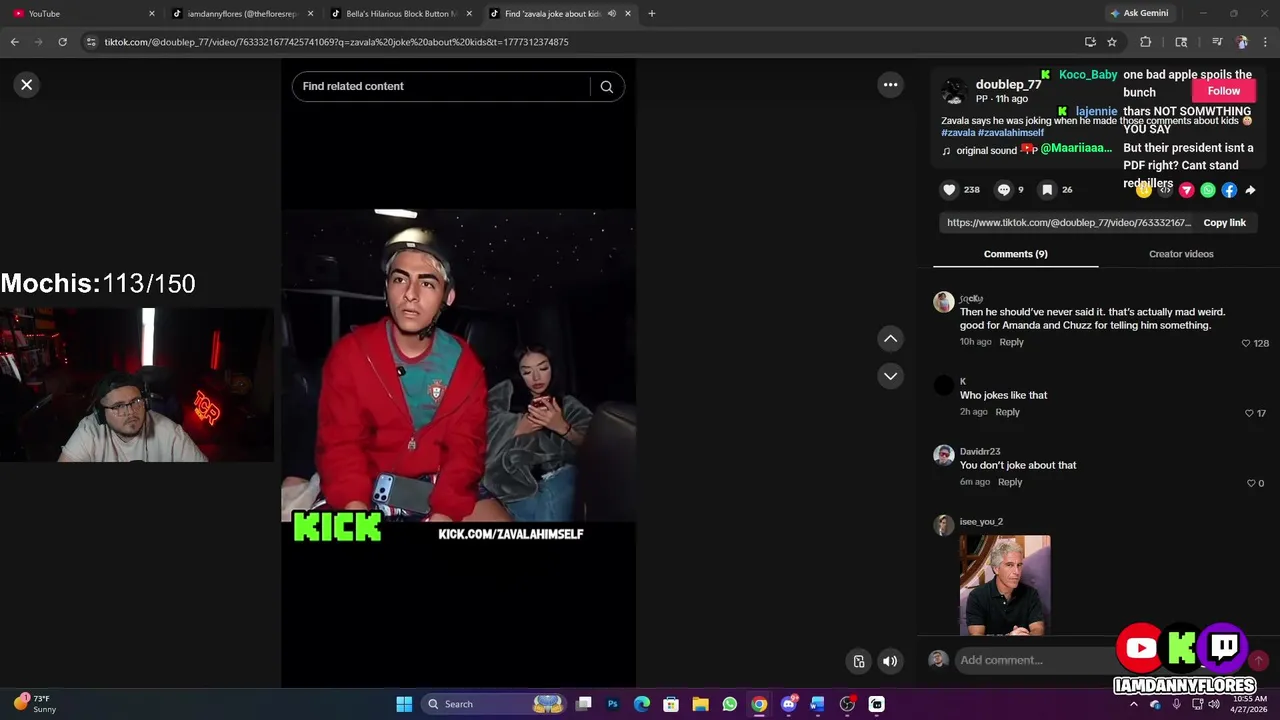Toggle auto-scroll icon beside volume button
The height and width of the screenshot is (720, 1280).
[858, 661]
